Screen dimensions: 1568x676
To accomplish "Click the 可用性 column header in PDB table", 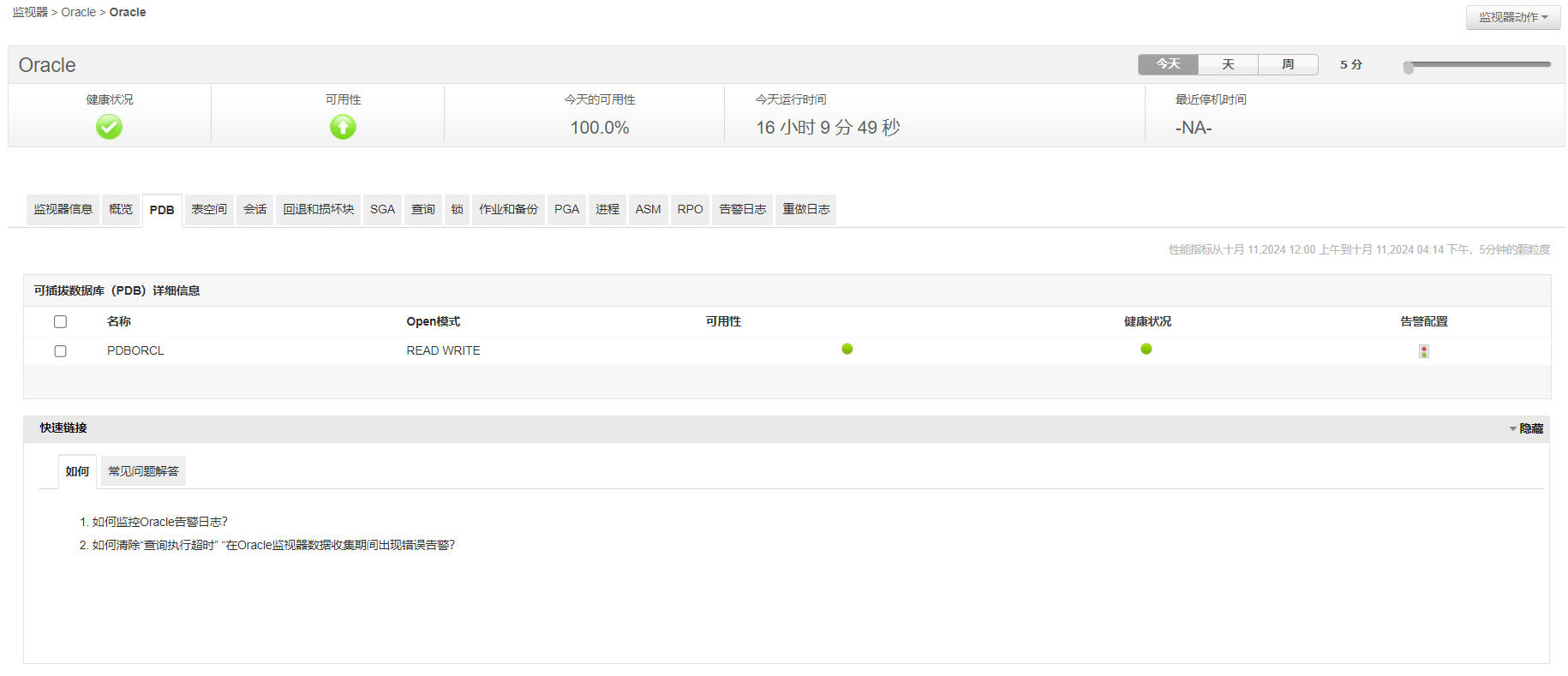I will (x=723, y=321).
